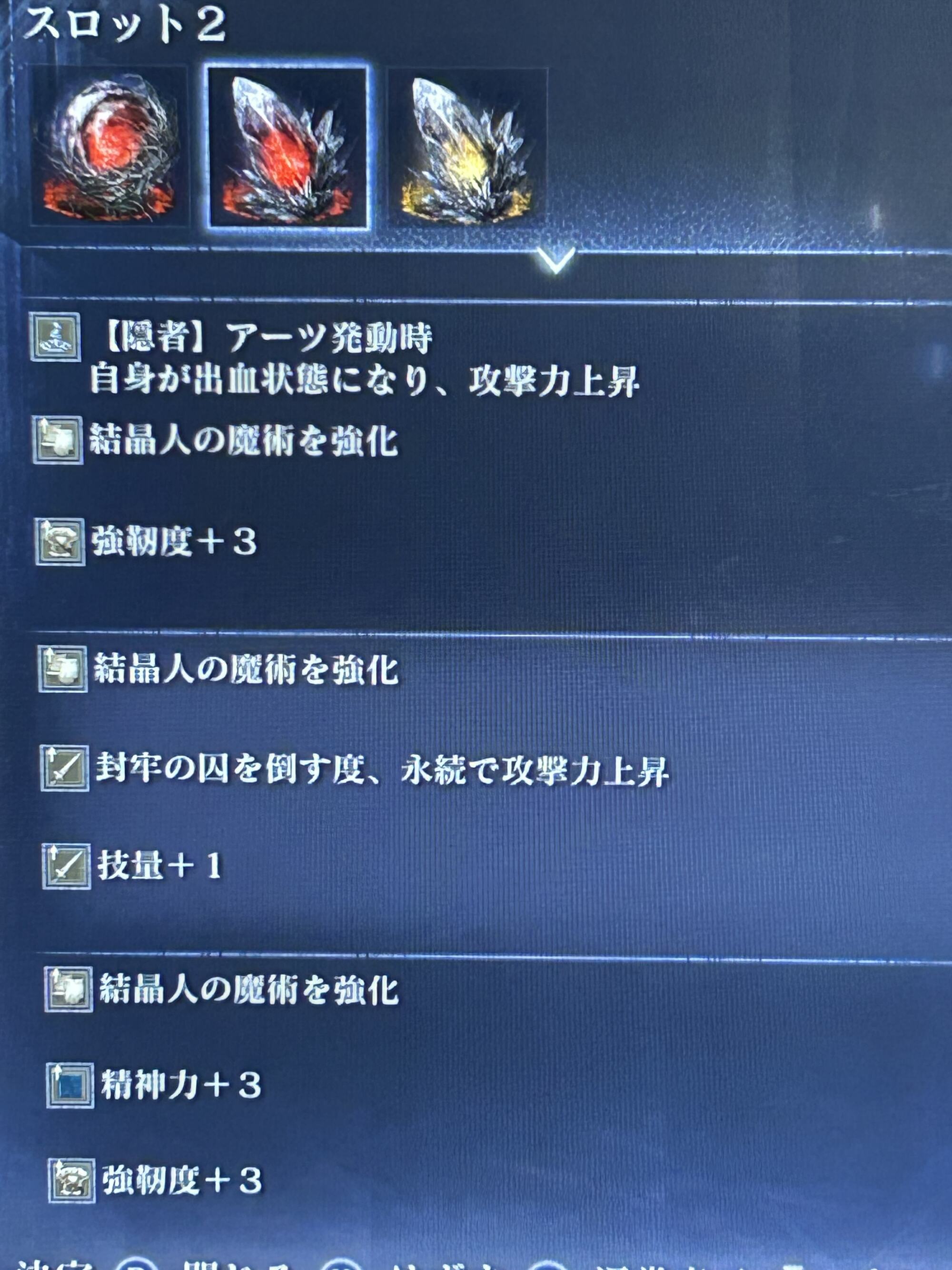Screen dimensions: 952x1270
Task: Select the highlighted red crystal relic
Action: (x=288, y=146)
